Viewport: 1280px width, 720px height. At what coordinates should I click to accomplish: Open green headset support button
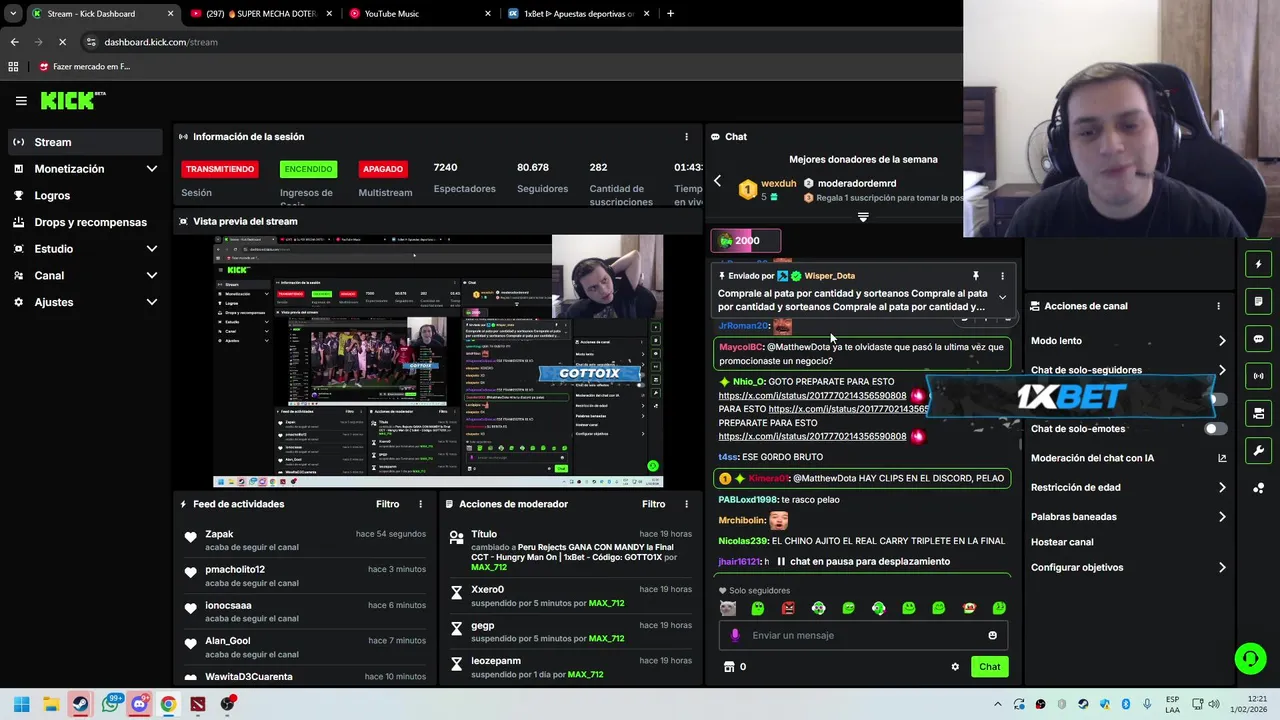point(1250,658)
